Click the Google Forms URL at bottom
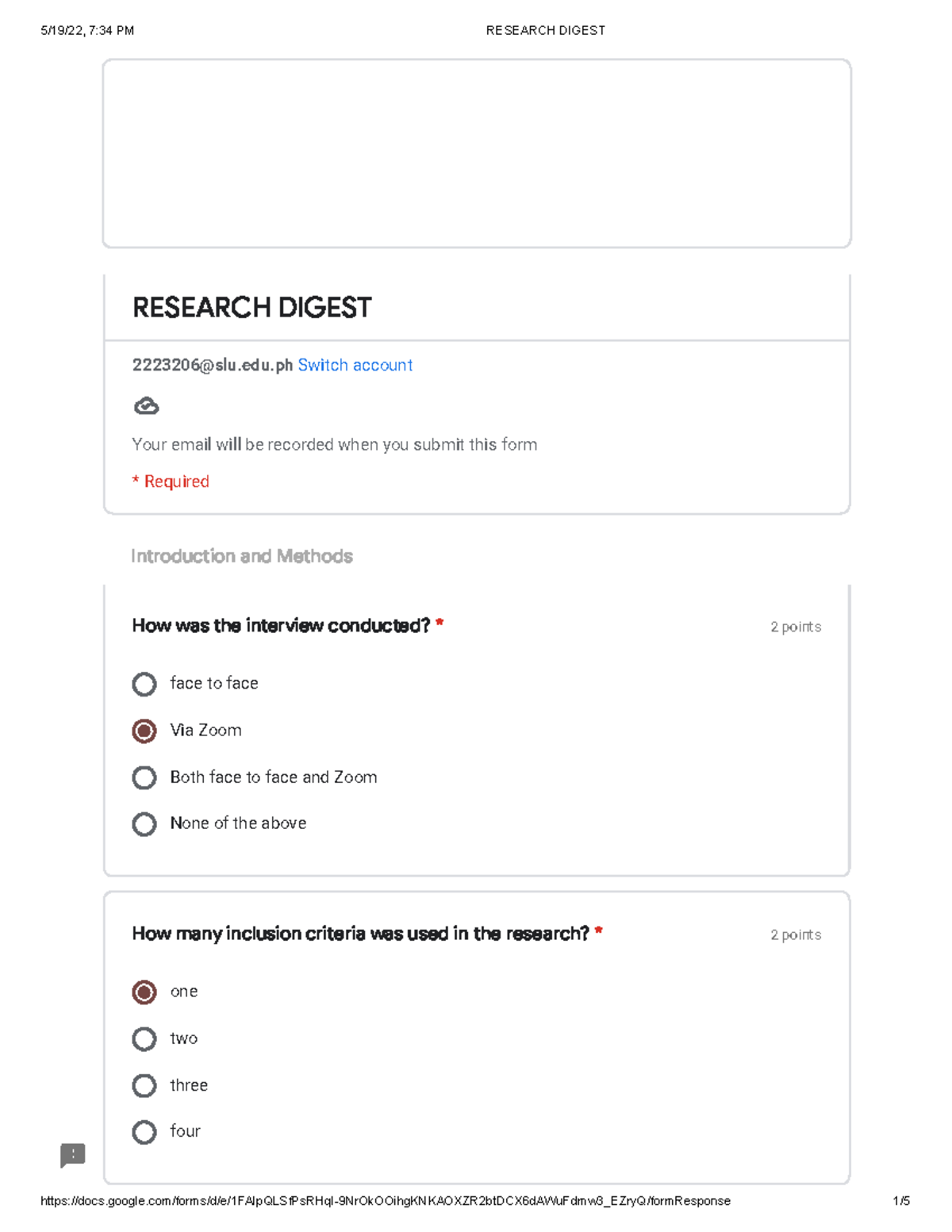This screenshot has width=952, height=1232. (385, 1201)
